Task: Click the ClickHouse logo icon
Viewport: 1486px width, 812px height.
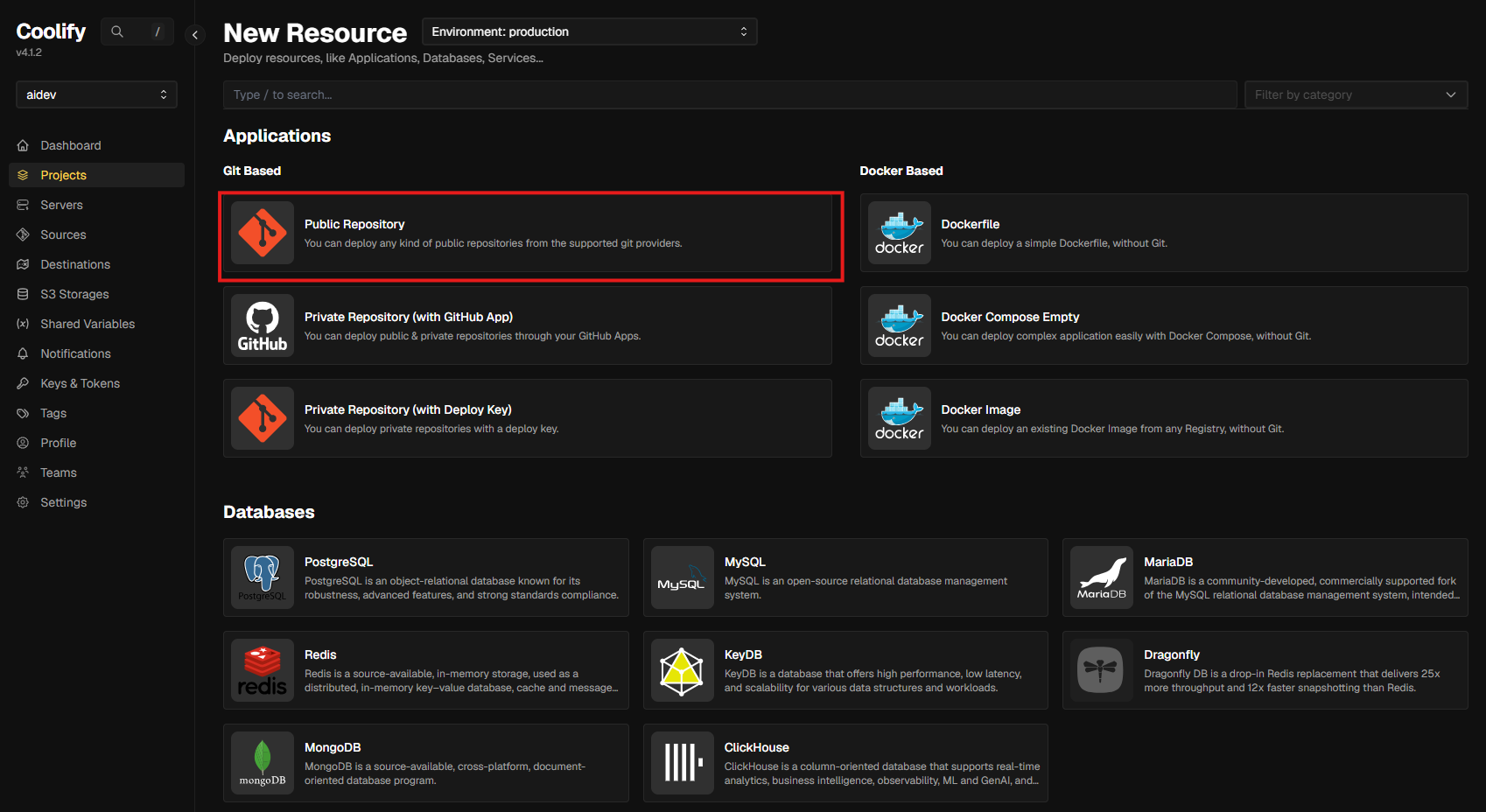Action: click(x=683, y=763)
